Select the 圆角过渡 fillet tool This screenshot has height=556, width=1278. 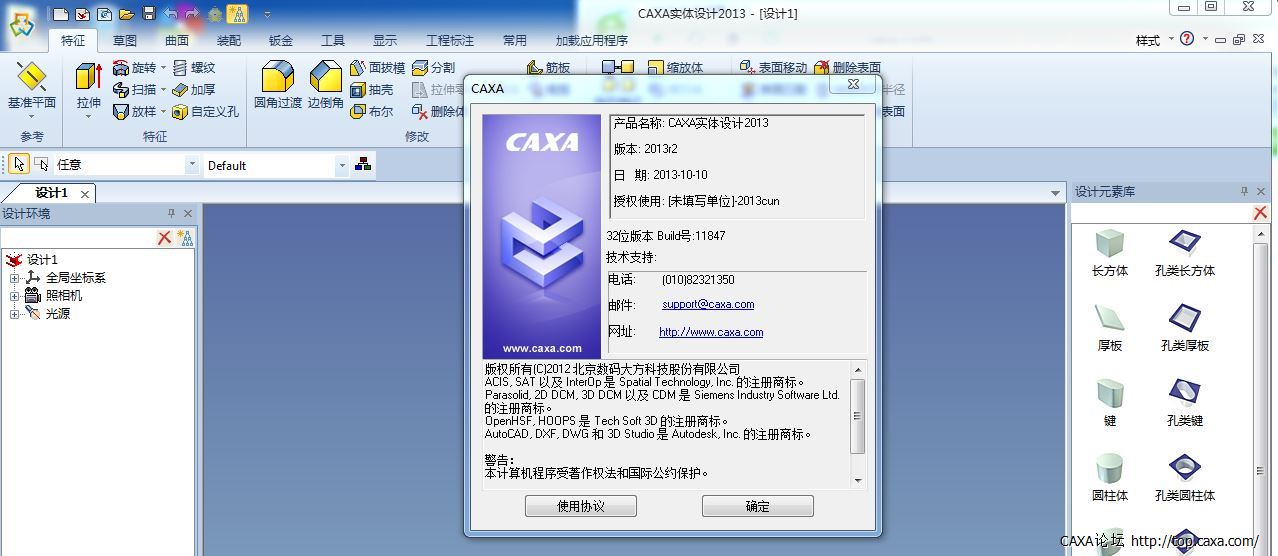tap(278, 85)
